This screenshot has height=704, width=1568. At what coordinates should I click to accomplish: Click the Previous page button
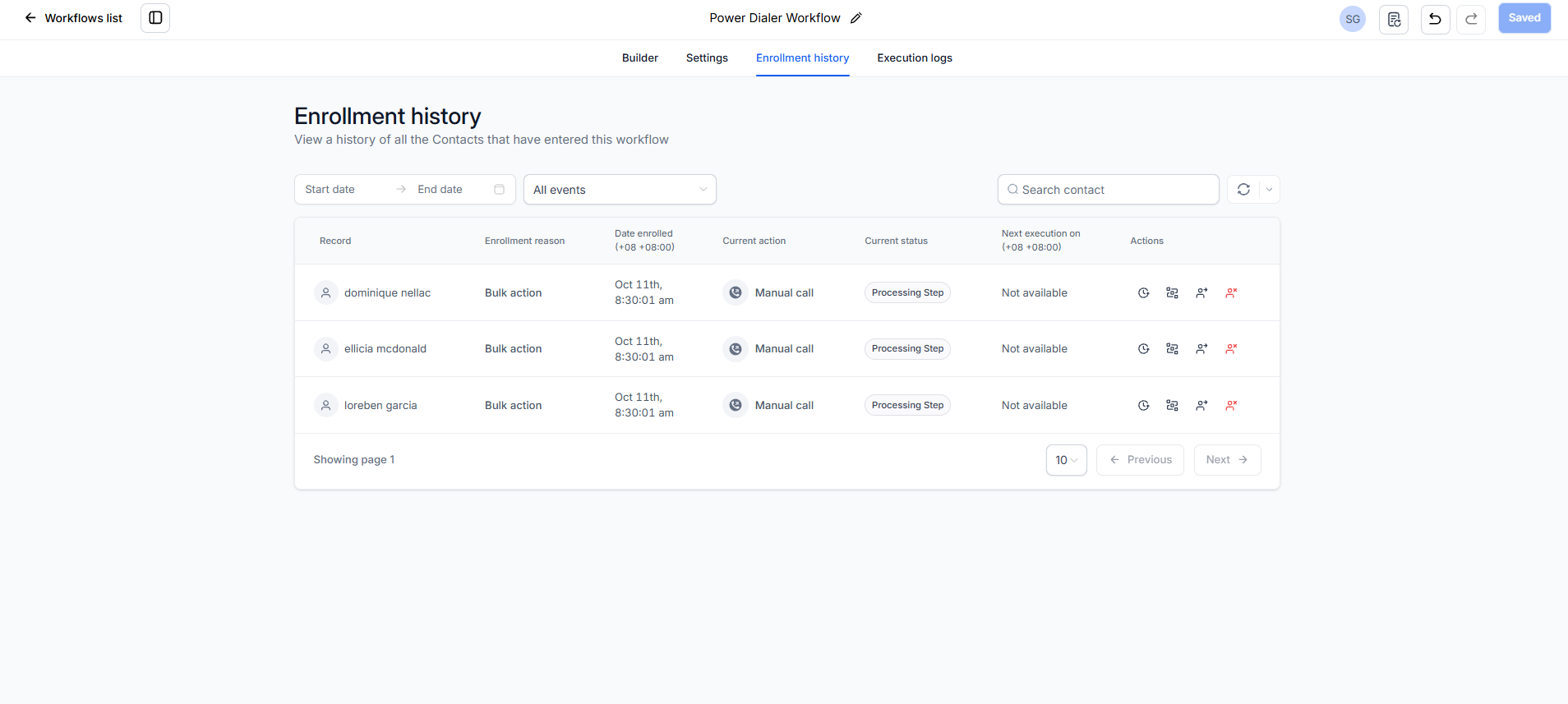pyautogui.click(x=1140, y=460)
